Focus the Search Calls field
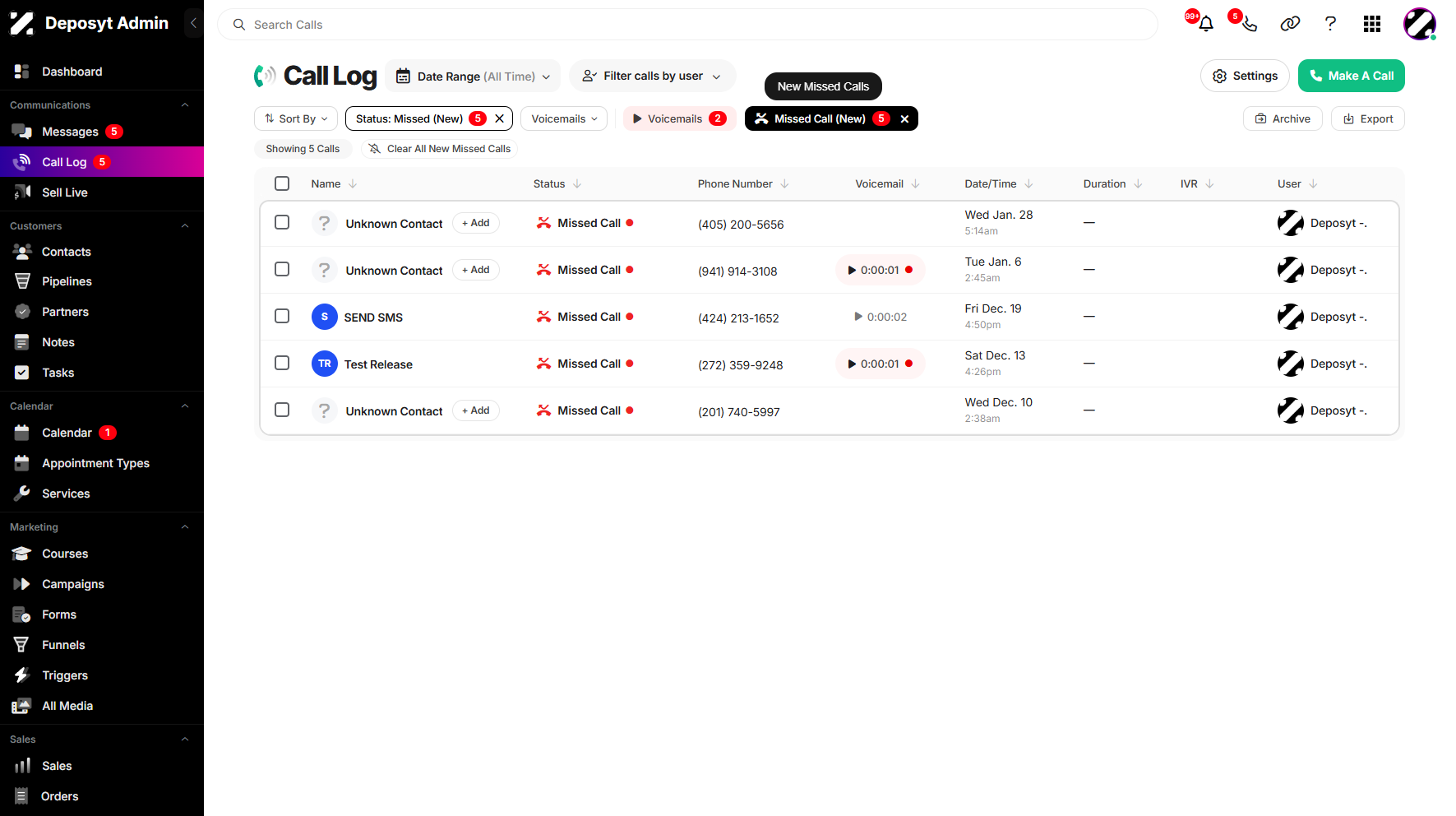Viewport: 1456px width, 816px height. 687,25
